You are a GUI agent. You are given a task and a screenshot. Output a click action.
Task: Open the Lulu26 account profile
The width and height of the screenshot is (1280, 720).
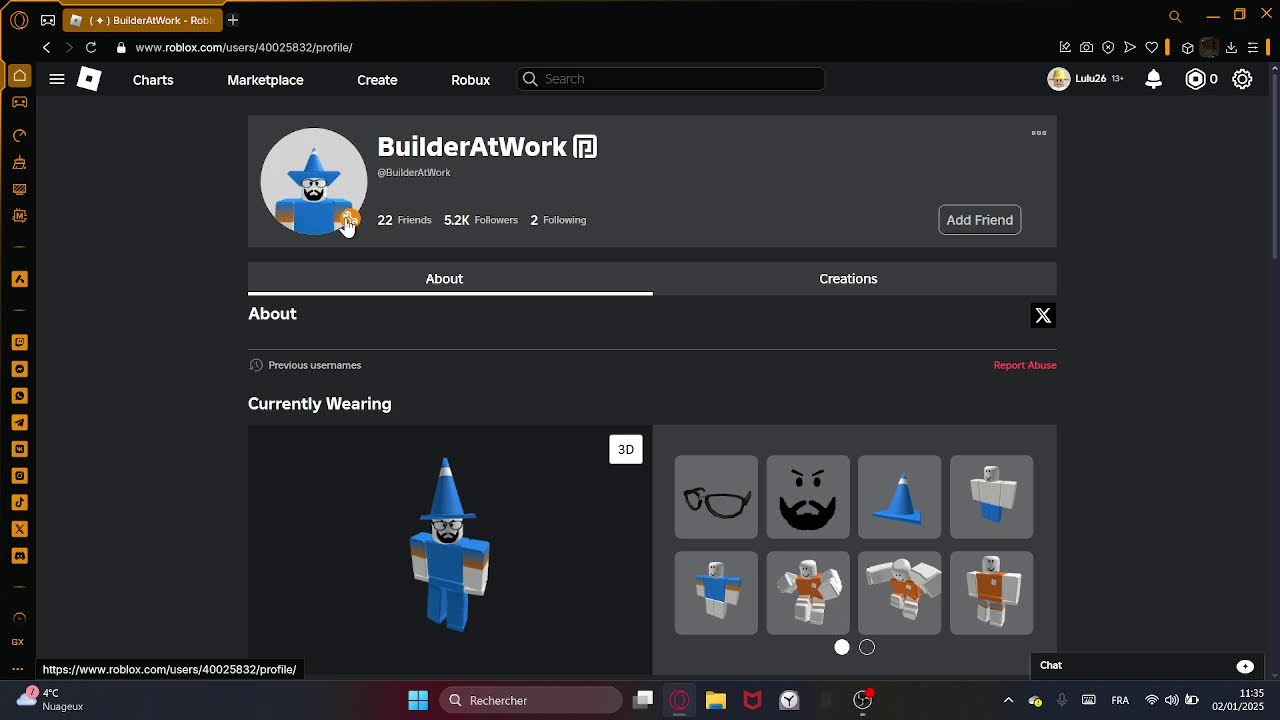[x=1085, y=79]
